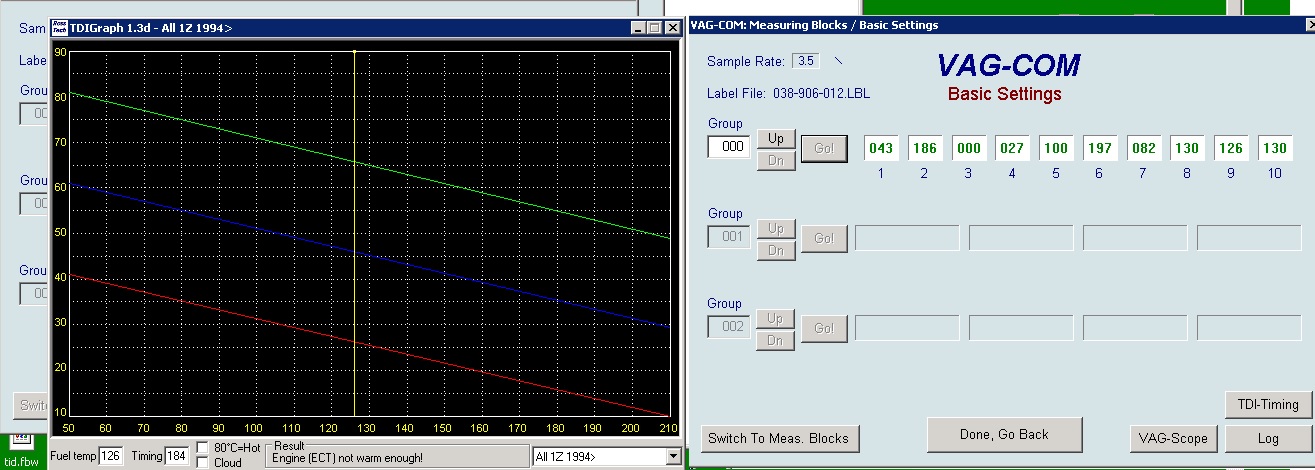Viewport: 1315px width, 470px height.
Task: Click the yellow timing marker line on graph
Action: click(354, 232)
